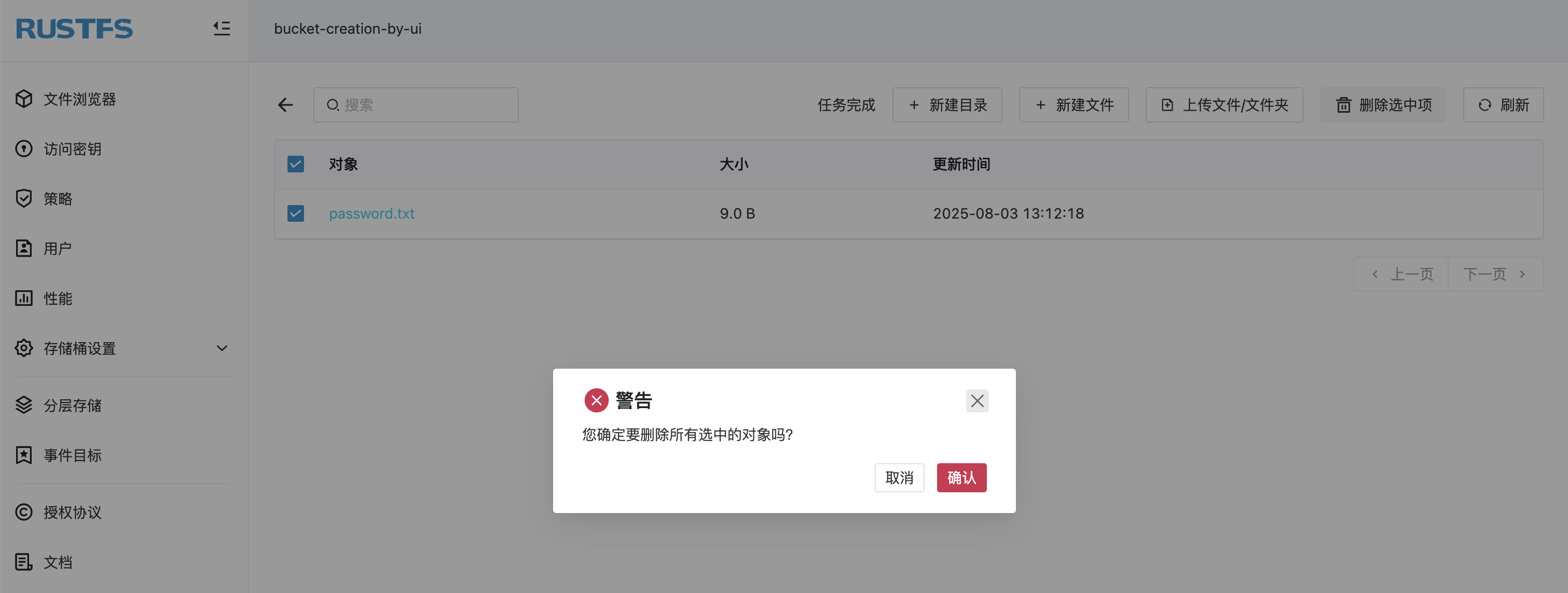Open the password.txt file link

(372, 213)
